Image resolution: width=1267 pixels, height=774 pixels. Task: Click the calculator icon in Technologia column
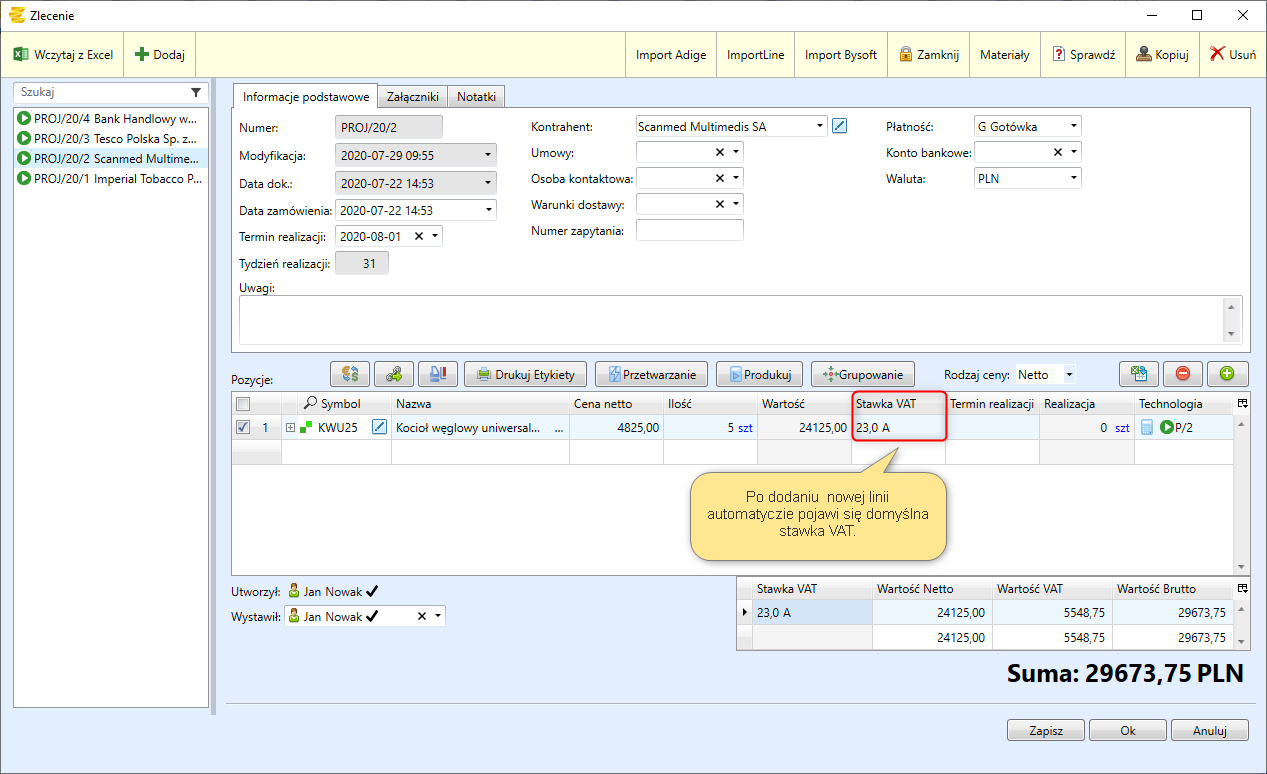(x=1147, y=428)
